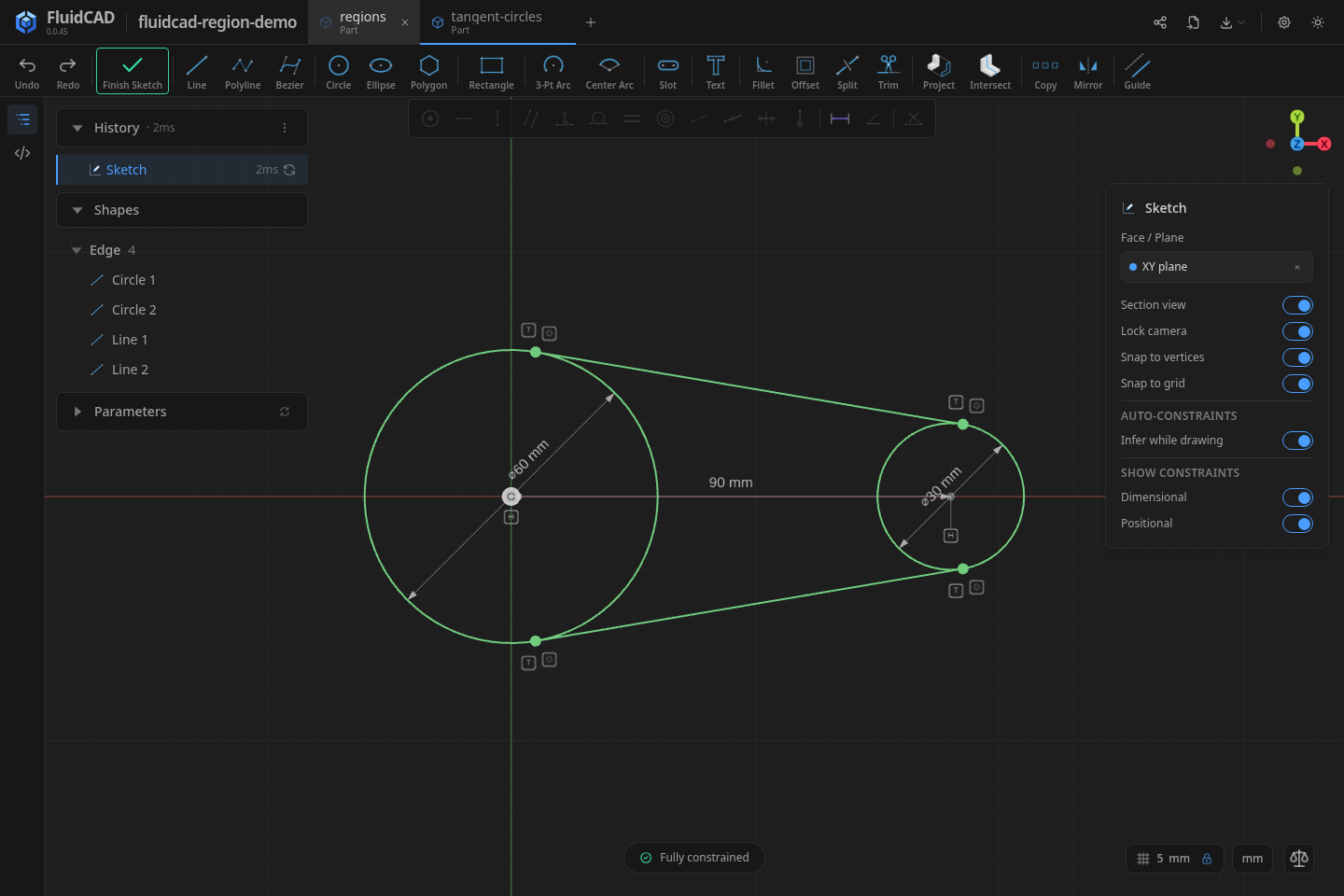Screen dimensions: 1344x896
Task: Activate the Fillet tool
Action: pyautogui.click(x=763, y=72)
